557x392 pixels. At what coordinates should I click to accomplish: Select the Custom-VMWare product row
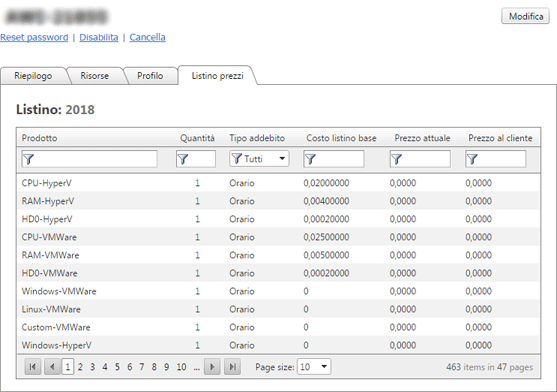(278, 327)
